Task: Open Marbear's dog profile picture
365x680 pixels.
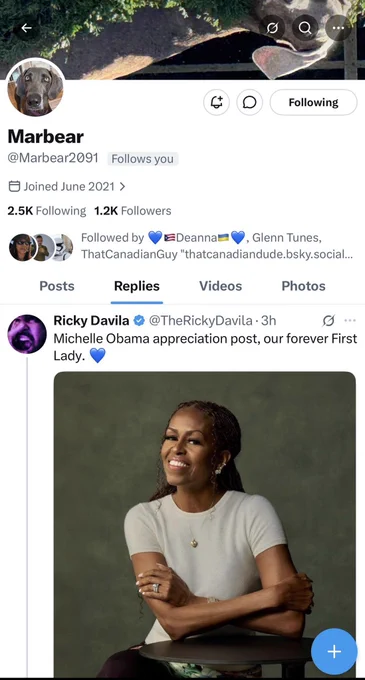Action: pos(36,87)
